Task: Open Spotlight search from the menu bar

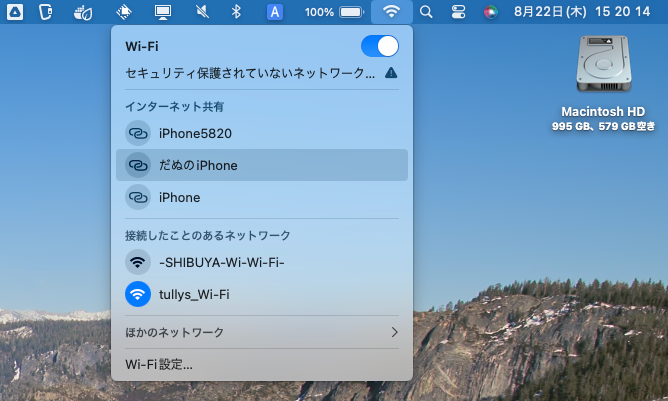Action: pos(426,12)
